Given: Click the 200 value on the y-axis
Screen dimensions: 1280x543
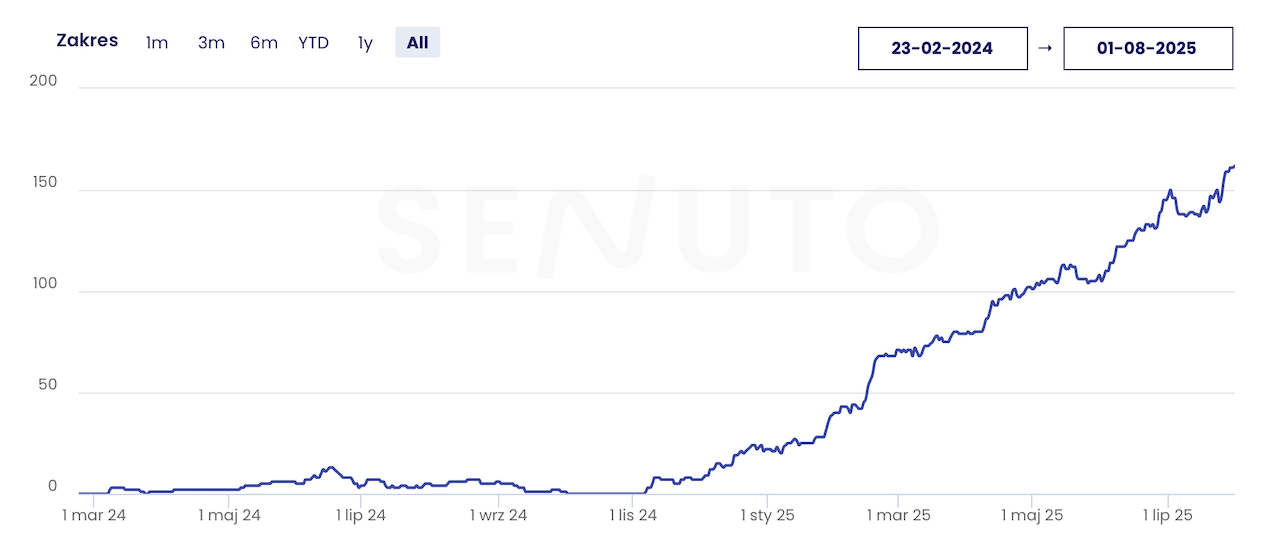Looking at the screenshot, I should pyautogui.click(x=44, y=82).
